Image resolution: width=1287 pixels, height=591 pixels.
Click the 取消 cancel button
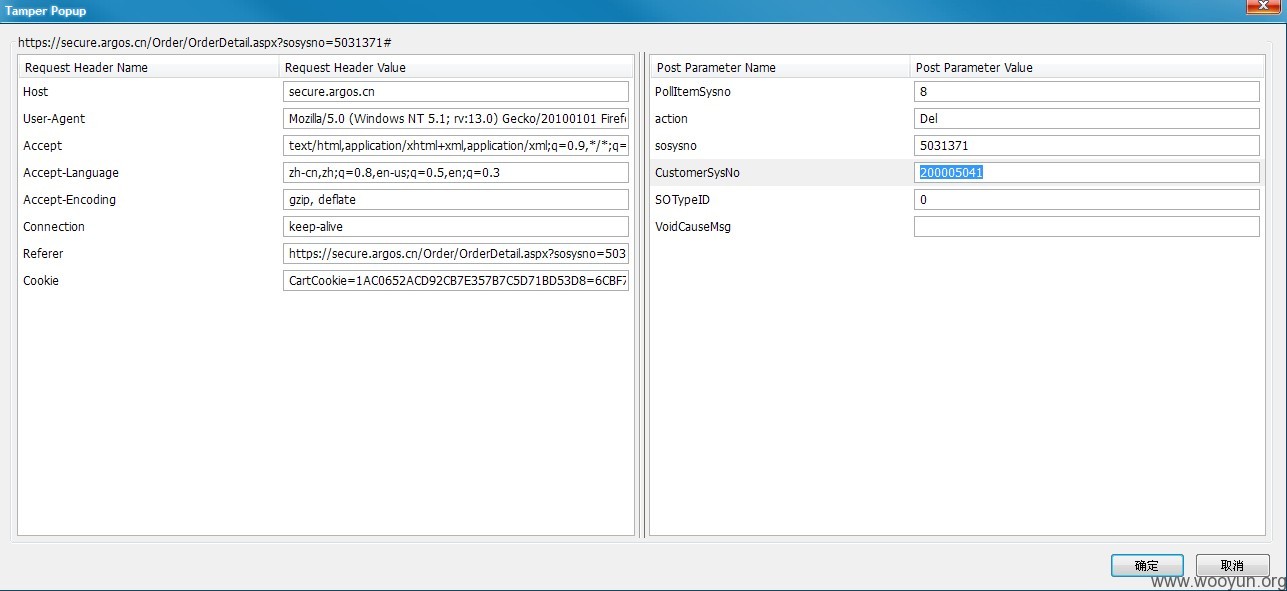pyautogui.click(x=1232, y=565)
